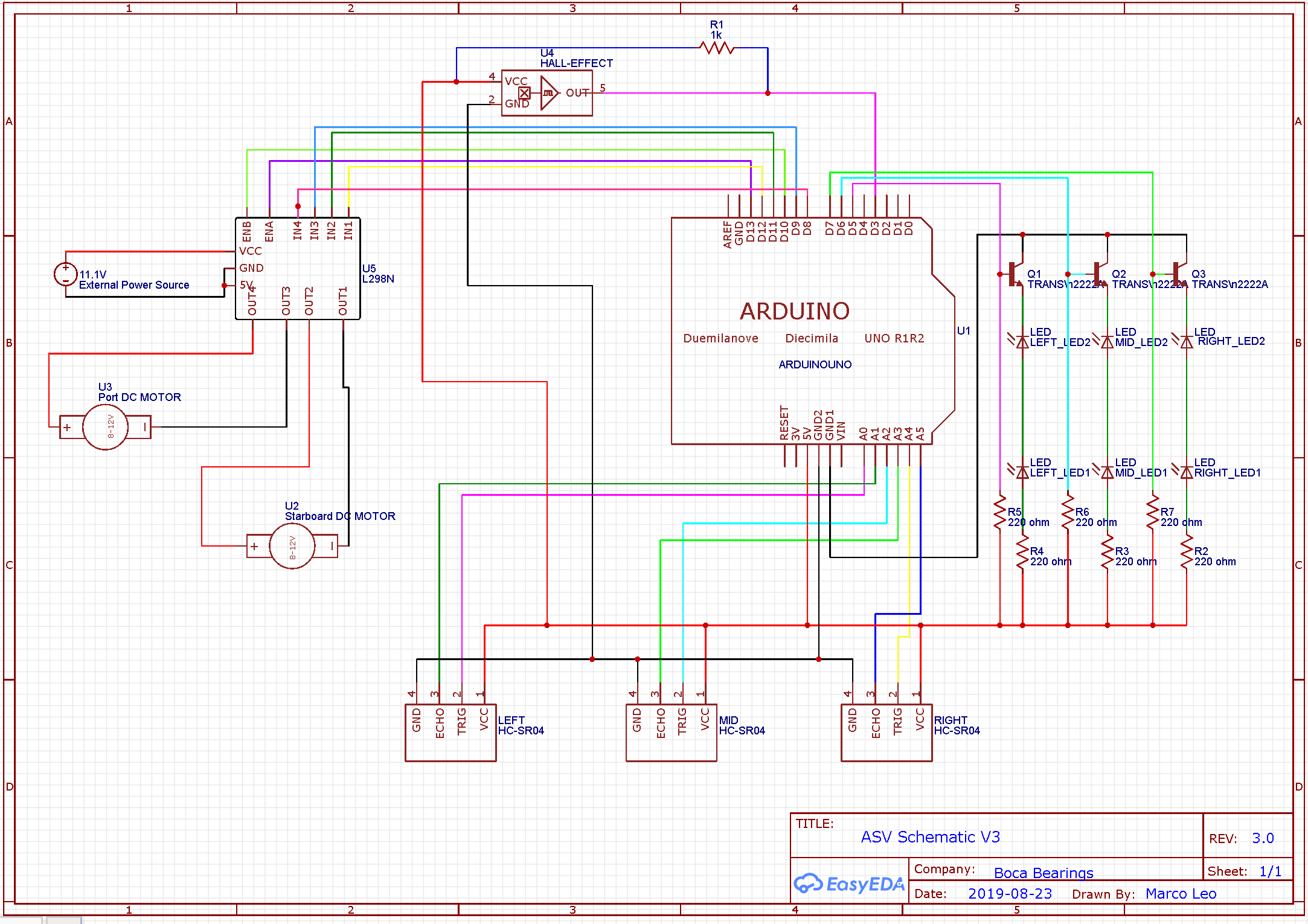Viewport: 1308px width, 924px height.
Task: Select the R1 1k resistor symbol
Action: 717,48
